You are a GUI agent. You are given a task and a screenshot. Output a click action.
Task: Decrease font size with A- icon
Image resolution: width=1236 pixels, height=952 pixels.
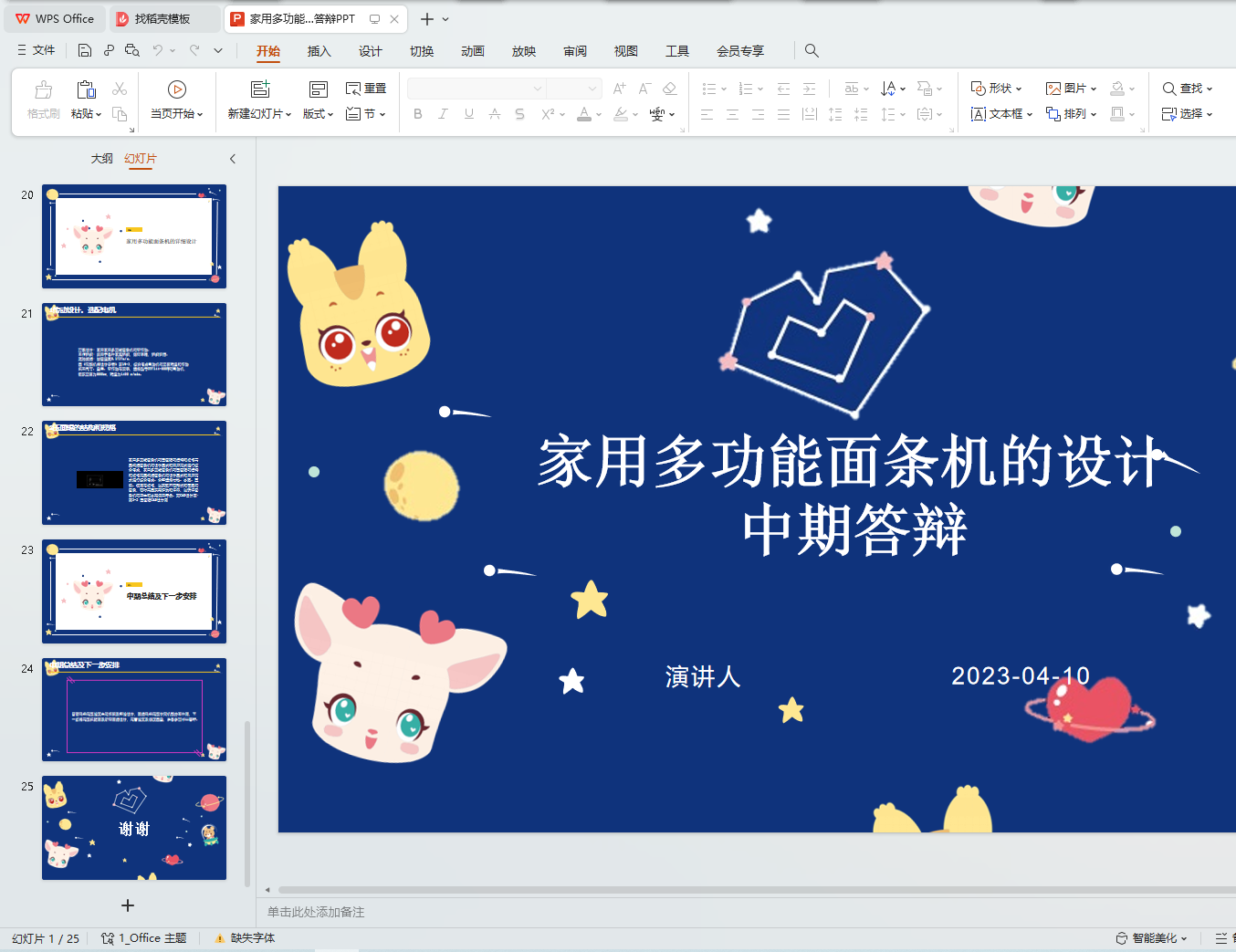coord(644,89)
